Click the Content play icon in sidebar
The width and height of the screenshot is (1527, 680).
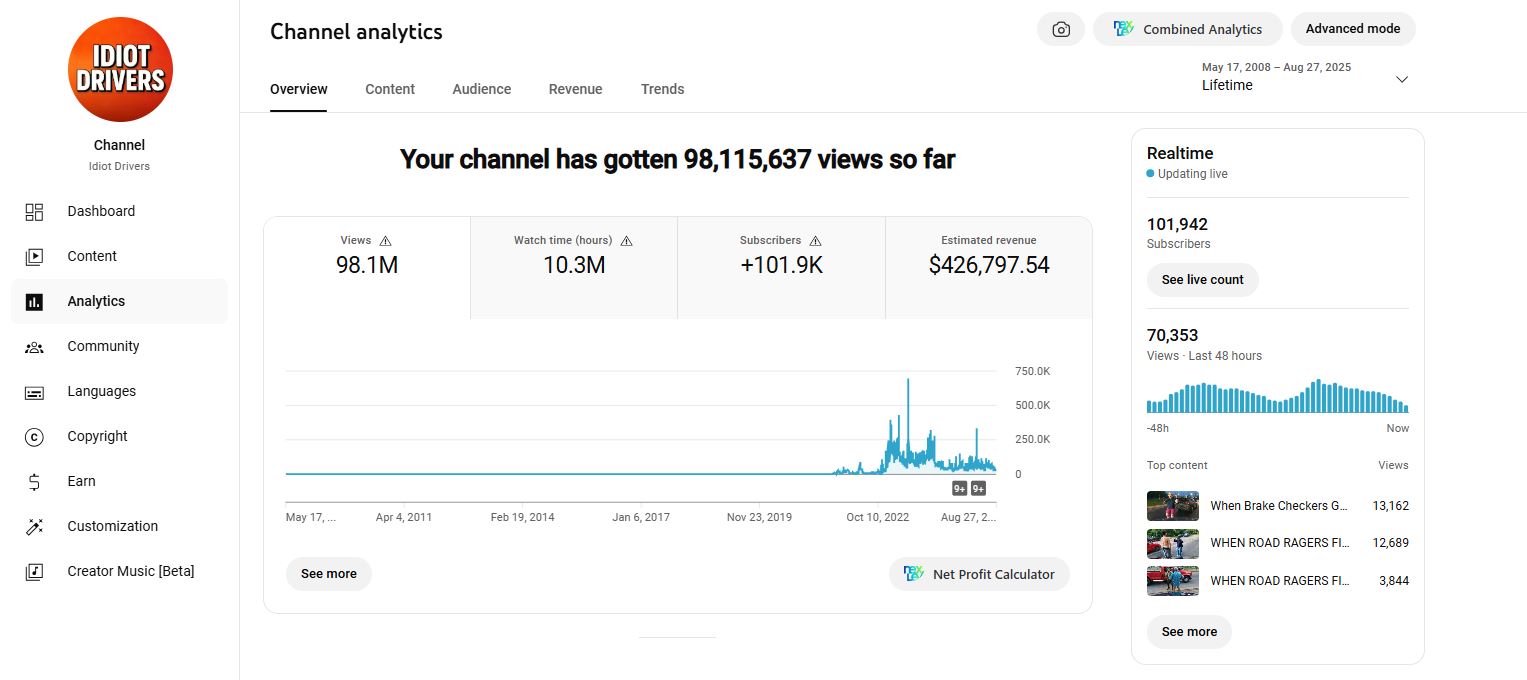[x=34, y=257]
